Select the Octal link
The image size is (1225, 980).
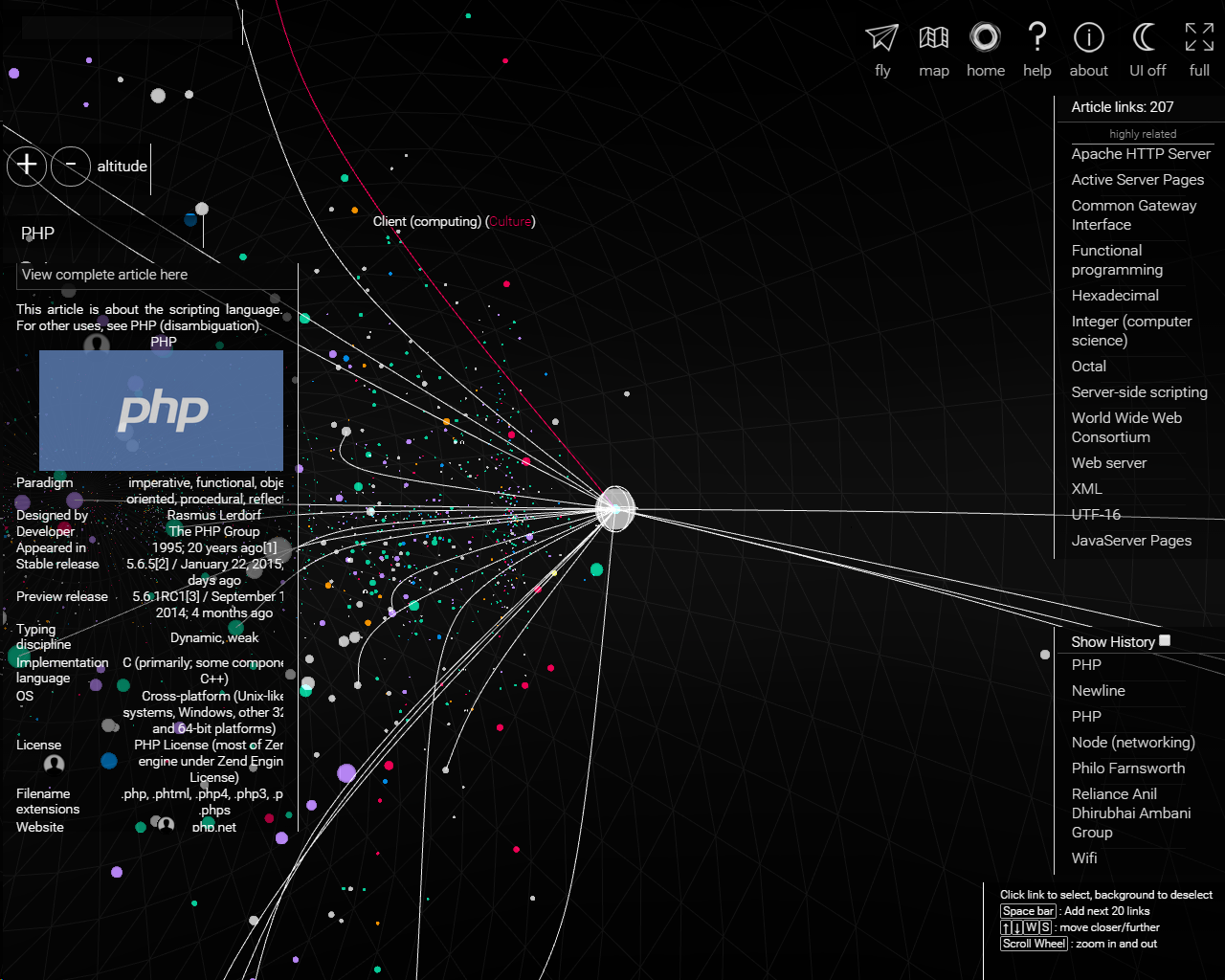point(1089,367)
